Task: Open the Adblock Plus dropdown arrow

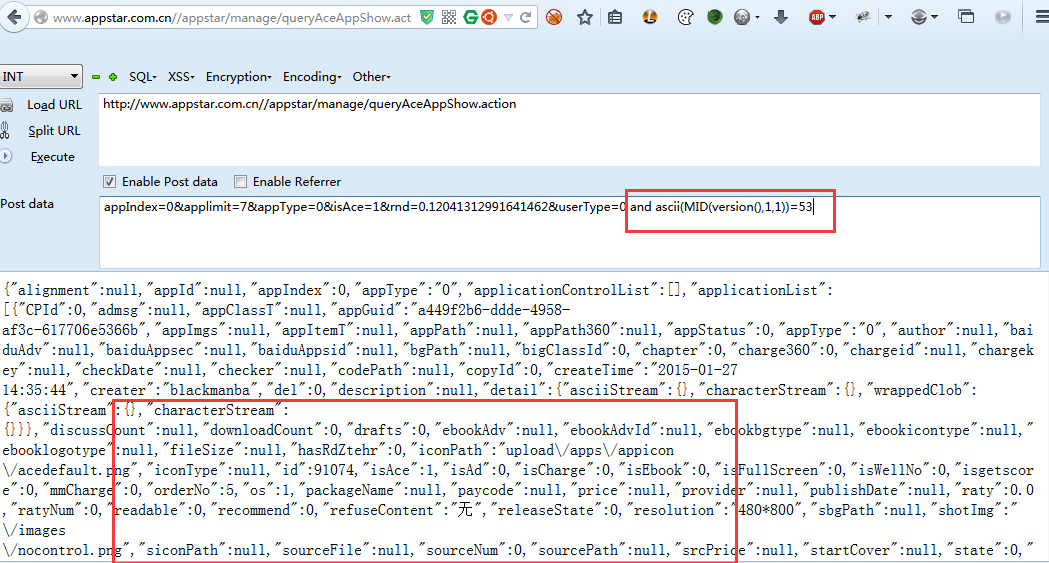Action: 833,18
